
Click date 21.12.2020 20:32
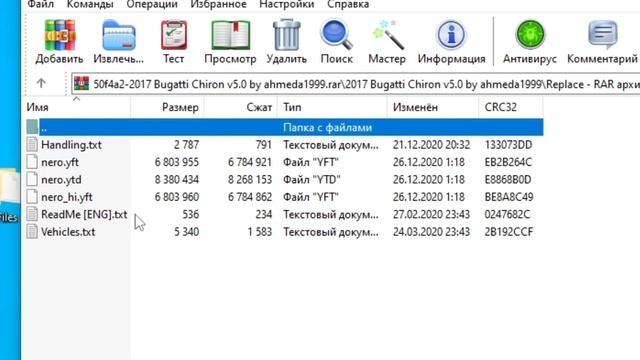pyautogui.click(x=431, y=145)
